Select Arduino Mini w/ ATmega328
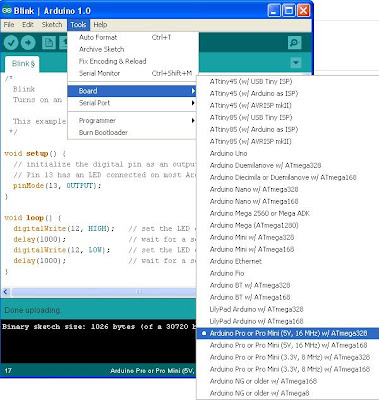The width and height of the screenshot is (379, 400). coord(288,238)
